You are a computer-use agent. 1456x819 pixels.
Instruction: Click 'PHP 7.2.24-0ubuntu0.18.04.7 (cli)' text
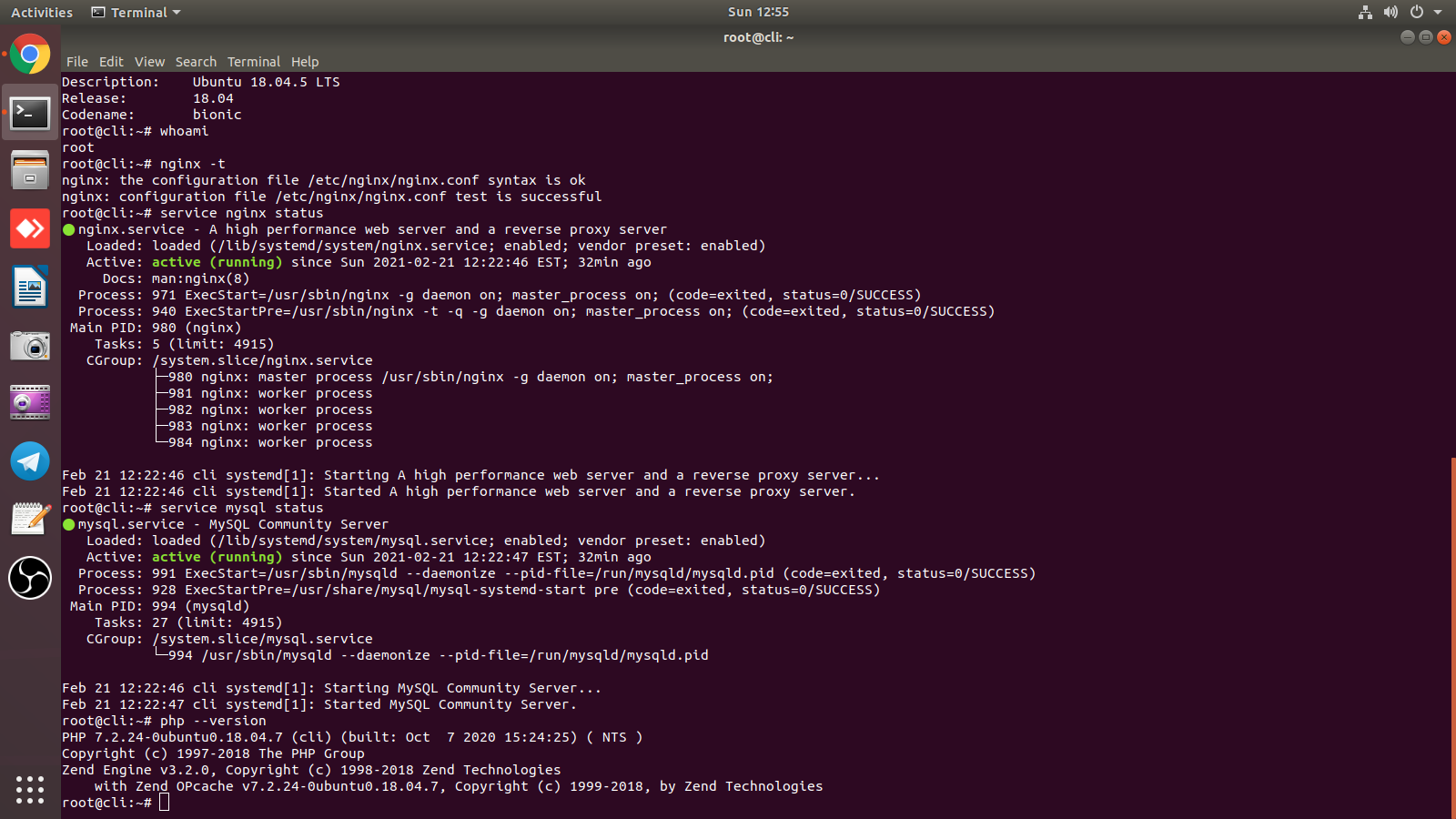[x=197, y=737]
